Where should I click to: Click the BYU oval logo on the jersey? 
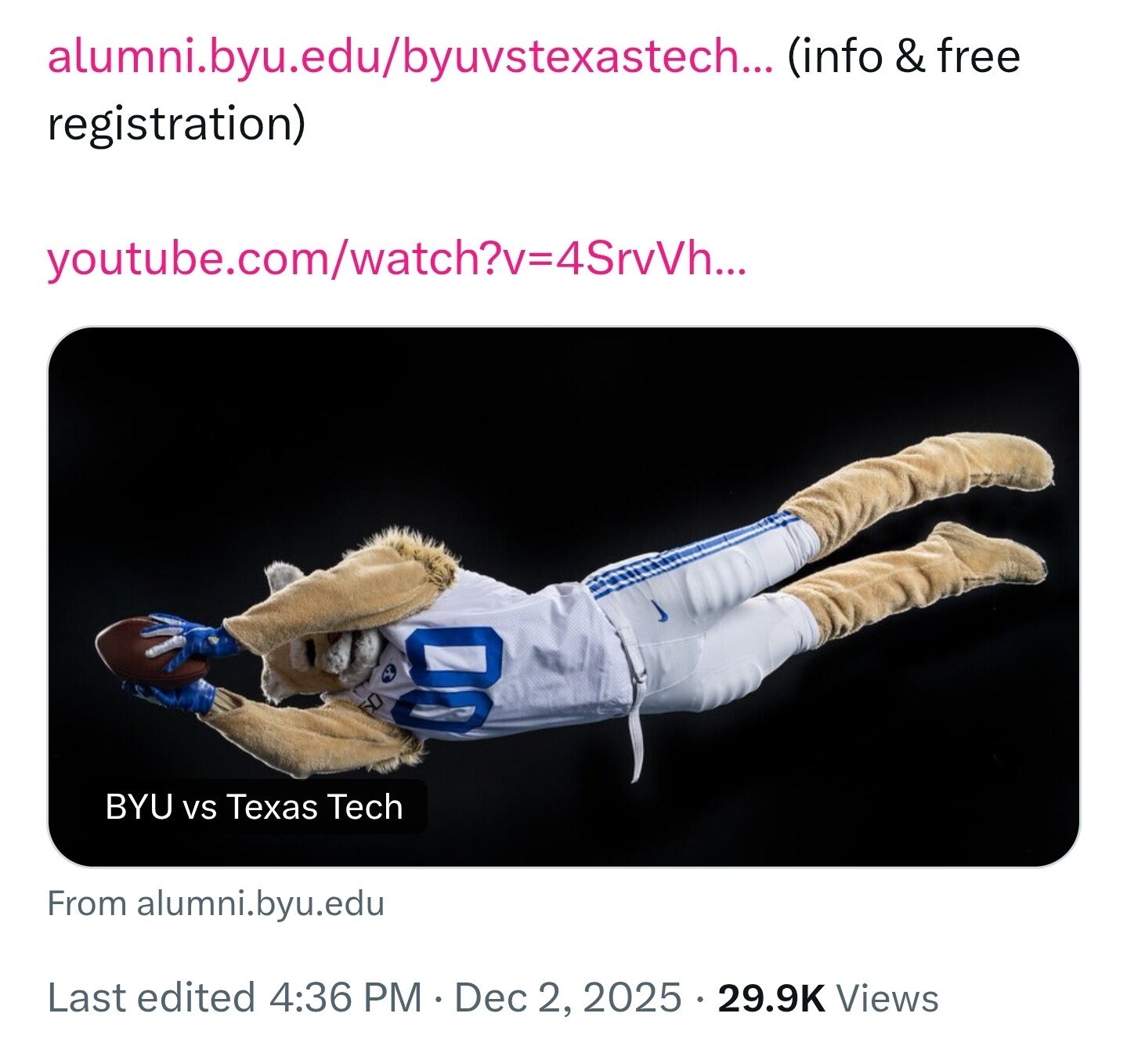point(387,671)
